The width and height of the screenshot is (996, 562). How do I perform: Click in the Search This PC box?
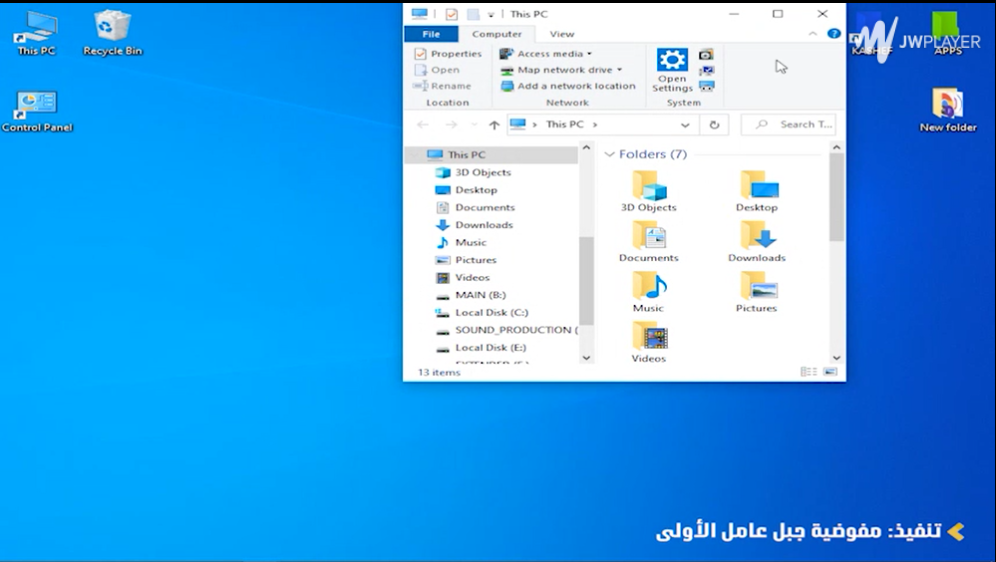[788, 124]
